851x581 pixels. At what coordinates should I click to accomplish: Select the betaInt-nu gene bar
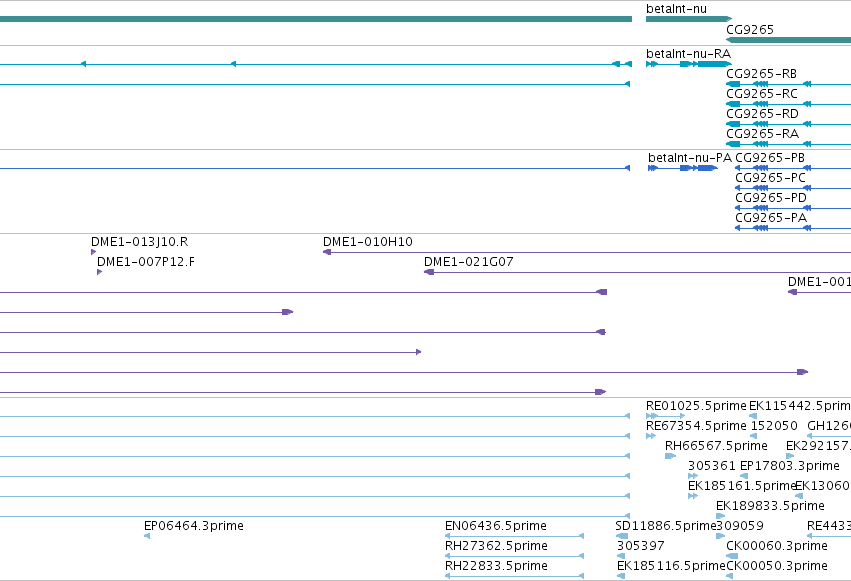coord(689,19)
